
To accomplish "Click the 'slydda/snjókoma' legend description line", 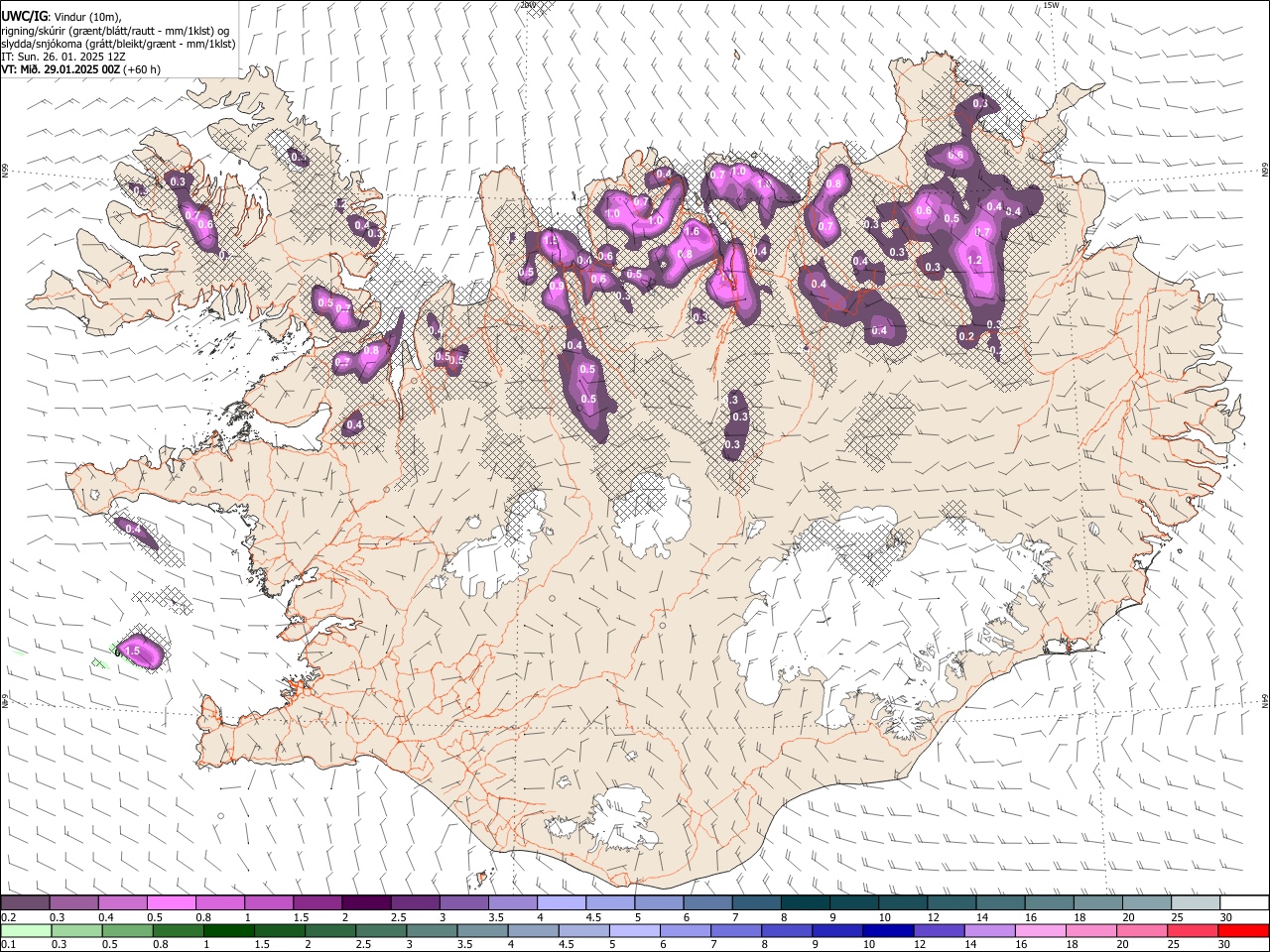I will (118, 44).
